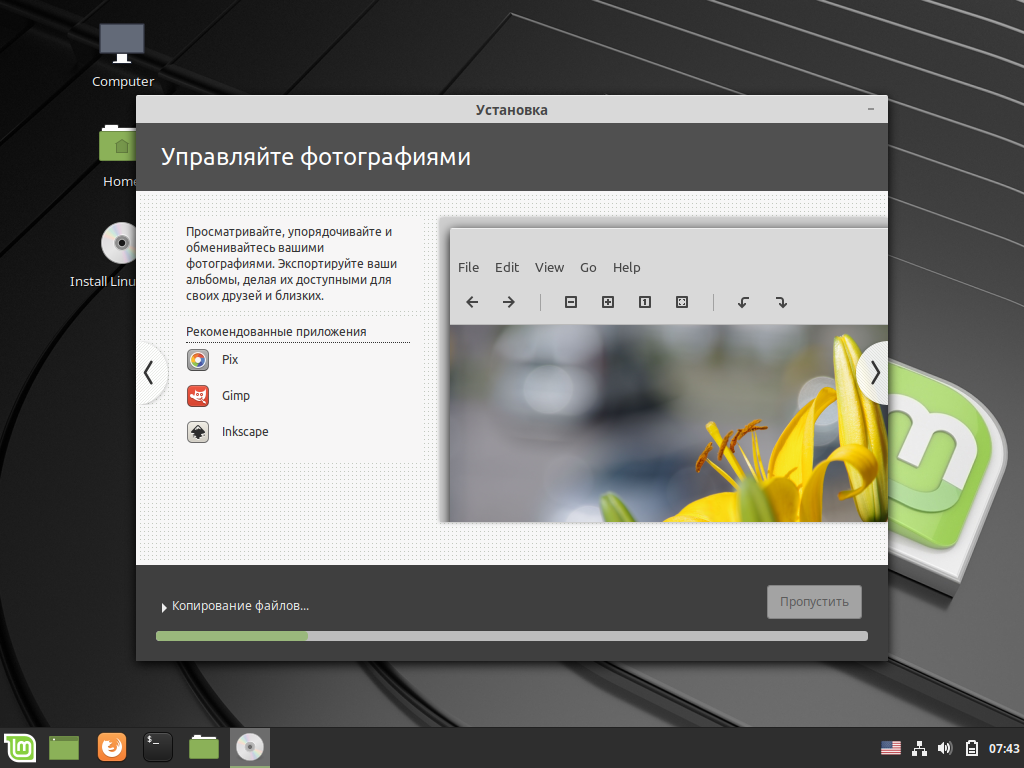Click the clock showing 07:43
This screenshot has height=768, width=1024.
tap(1004, 748)
